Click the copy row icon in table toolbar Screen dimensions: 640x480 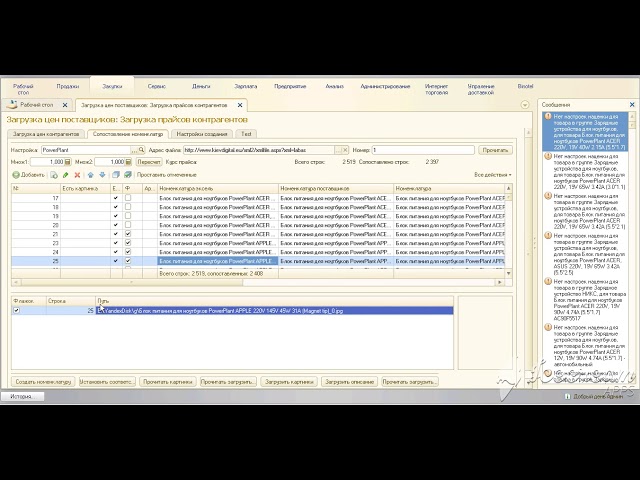54,175
